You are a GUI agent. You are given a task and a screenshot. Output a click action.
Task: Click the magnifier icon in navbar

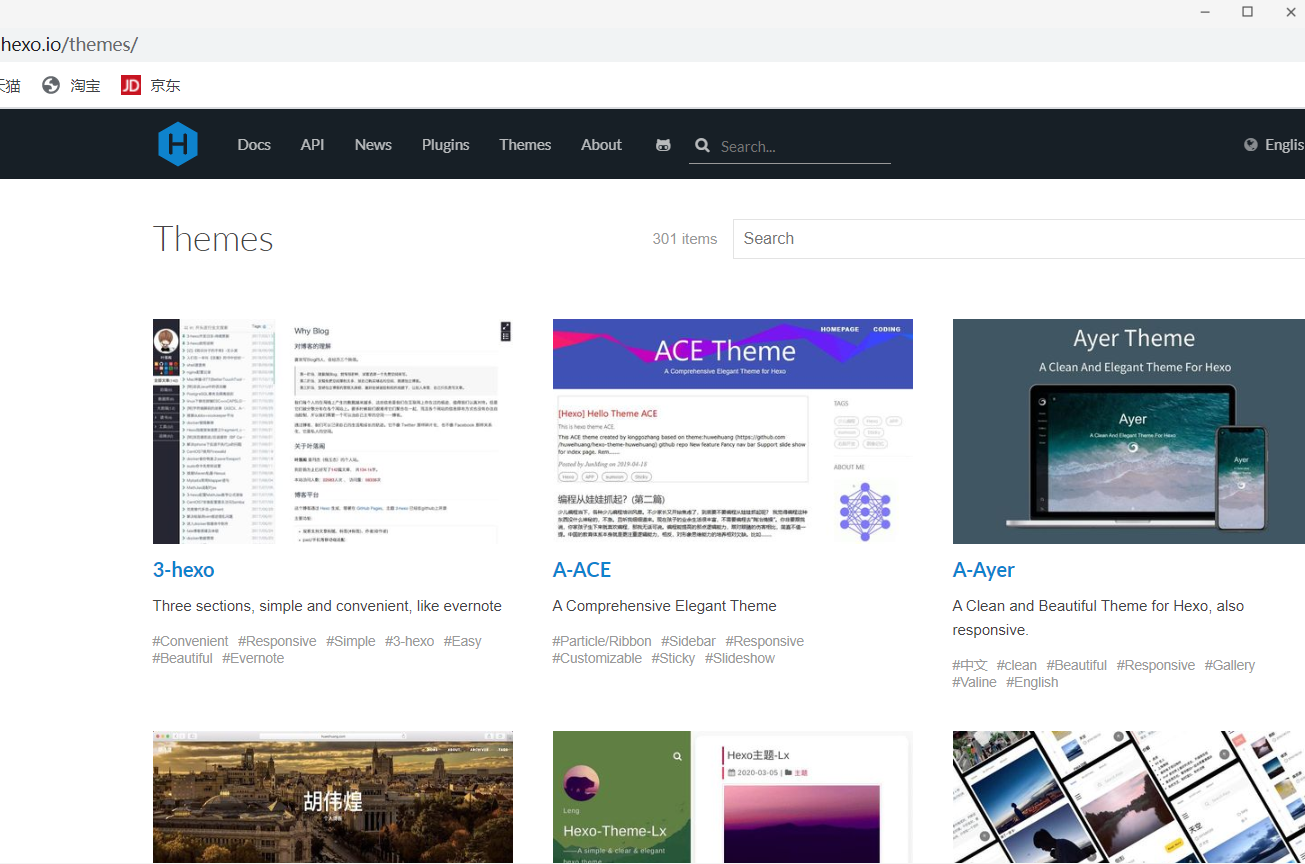703,145
